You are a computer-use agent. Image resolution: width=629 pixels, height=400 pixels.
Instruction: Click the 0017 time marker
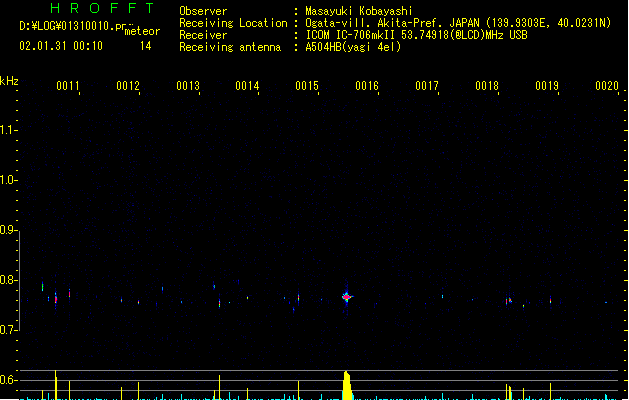[427, 86]
